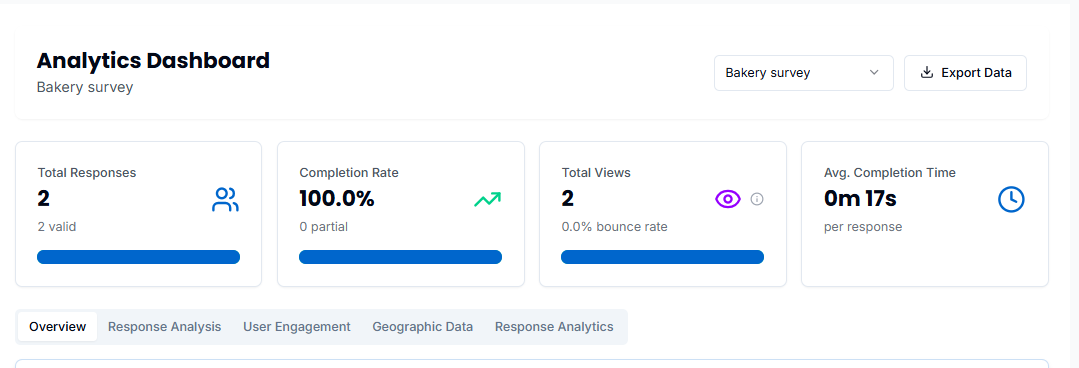The width and height of the screenshot is (1079, 368).
Task: Switch to the Overview tab
Action: [58, 327]
